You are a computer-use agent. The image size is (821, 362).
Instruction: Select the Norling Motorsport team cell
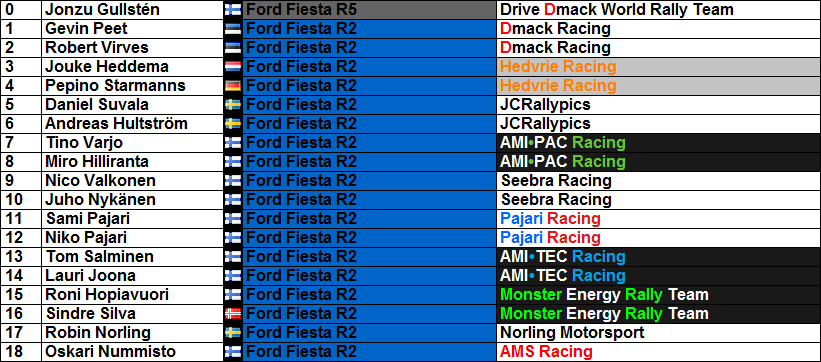tap(658, 333)
